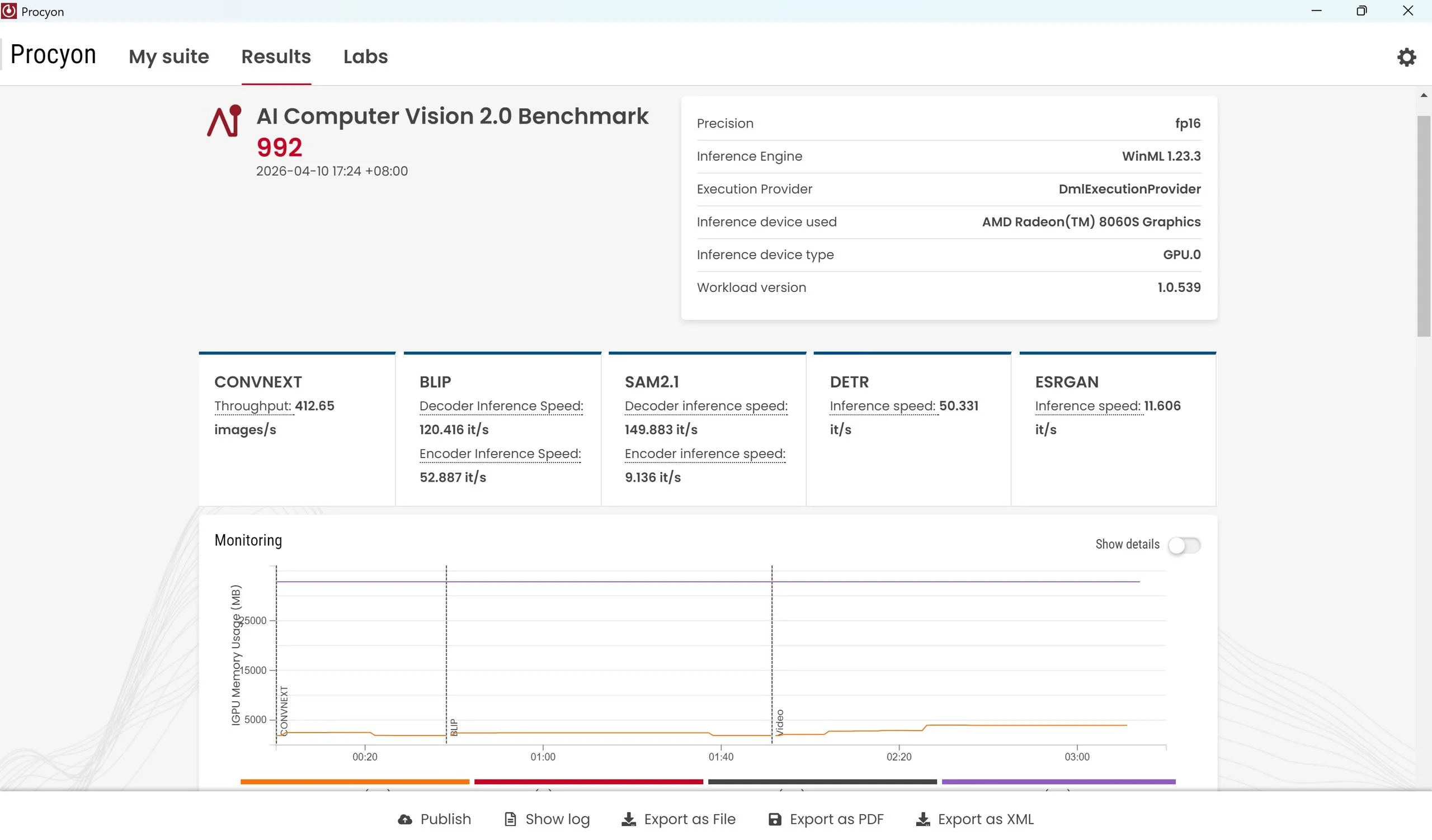Click the Show log document icon

(510, 819)
